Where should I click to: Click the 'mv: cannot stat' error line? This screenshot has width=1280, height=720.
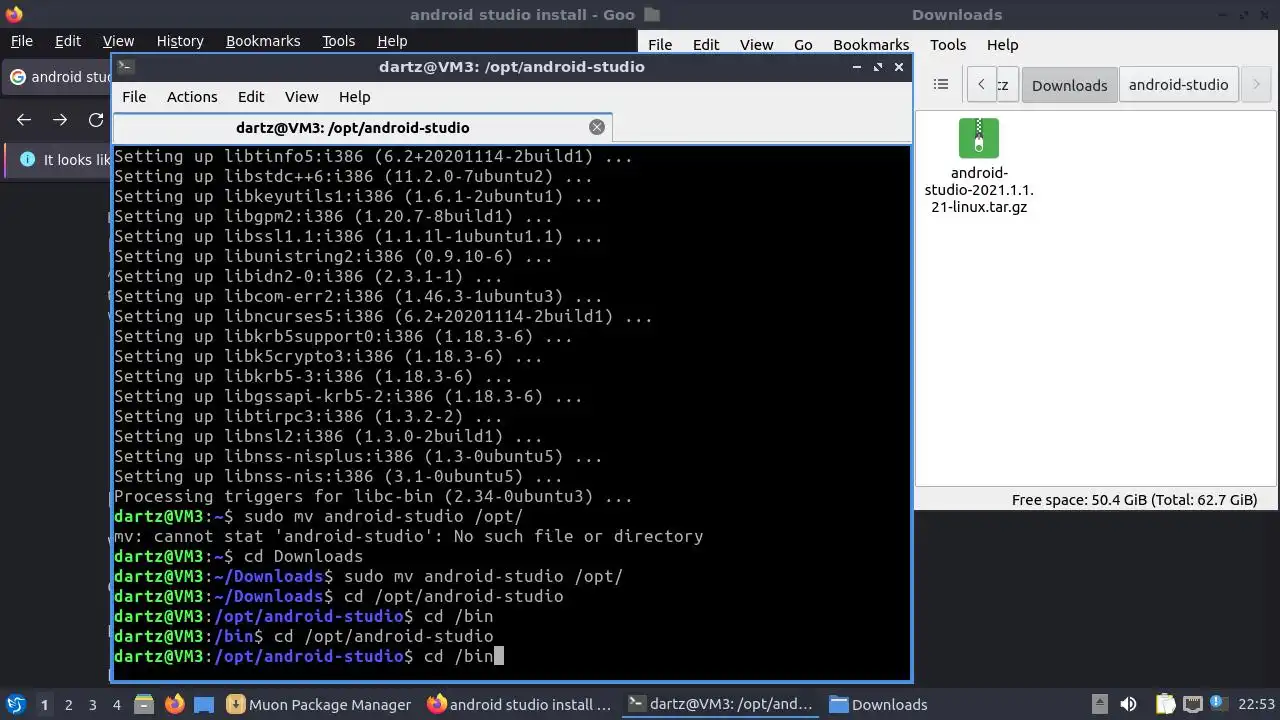408,536
